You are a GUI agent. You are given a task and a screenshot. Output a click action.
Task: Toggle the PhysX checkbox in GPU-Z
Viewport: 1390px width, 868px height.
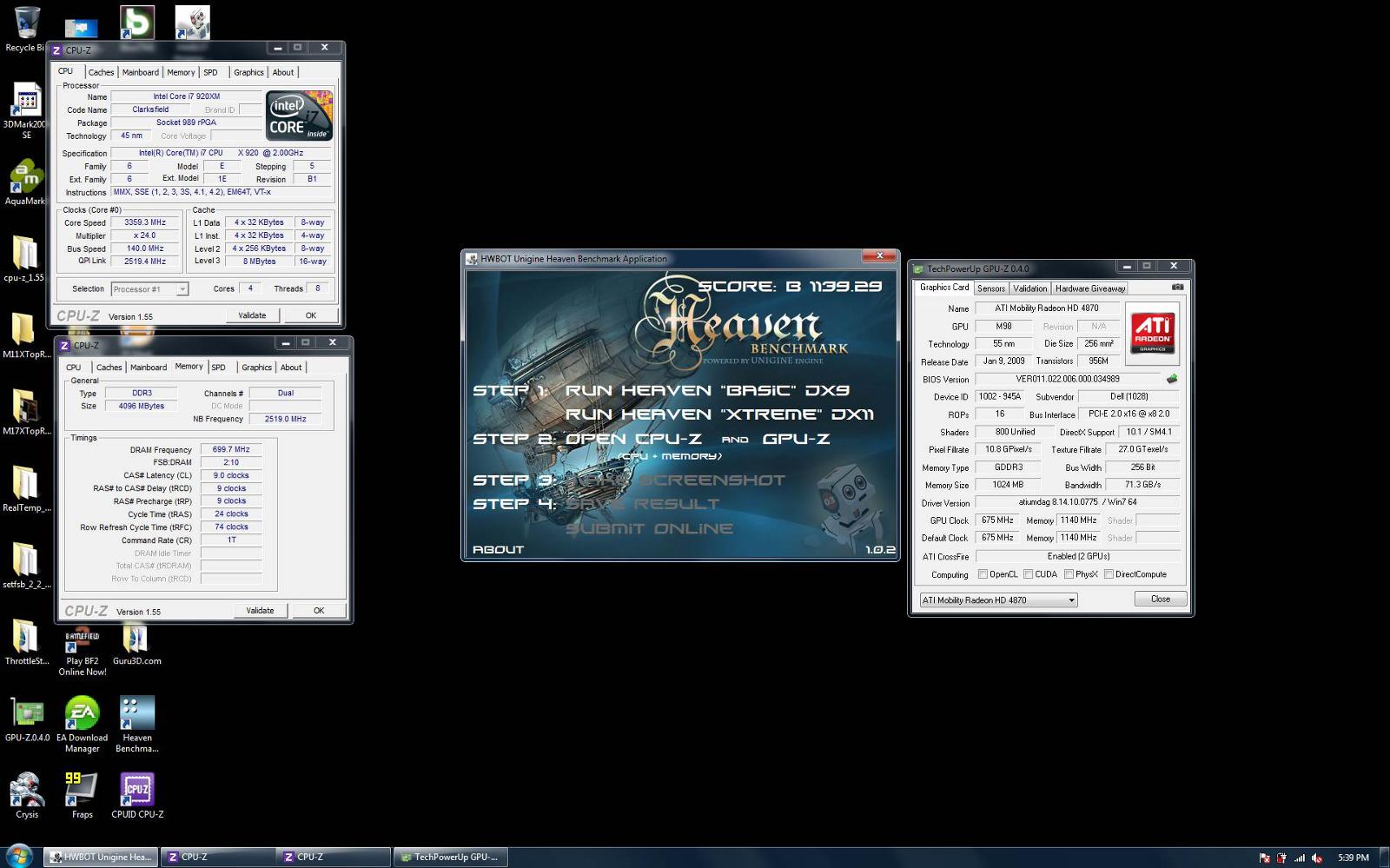(x=1069, y=574)
